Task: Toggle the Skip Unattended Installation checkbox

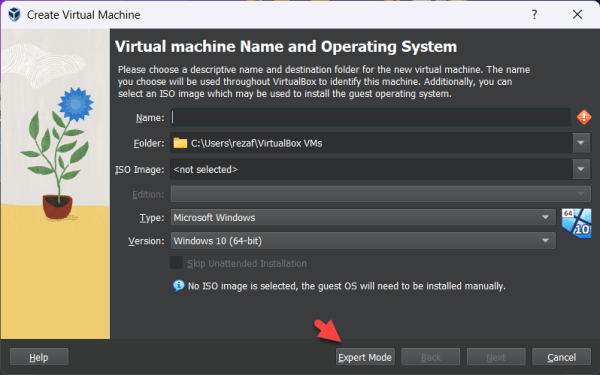Action: (x=176, y=263)
